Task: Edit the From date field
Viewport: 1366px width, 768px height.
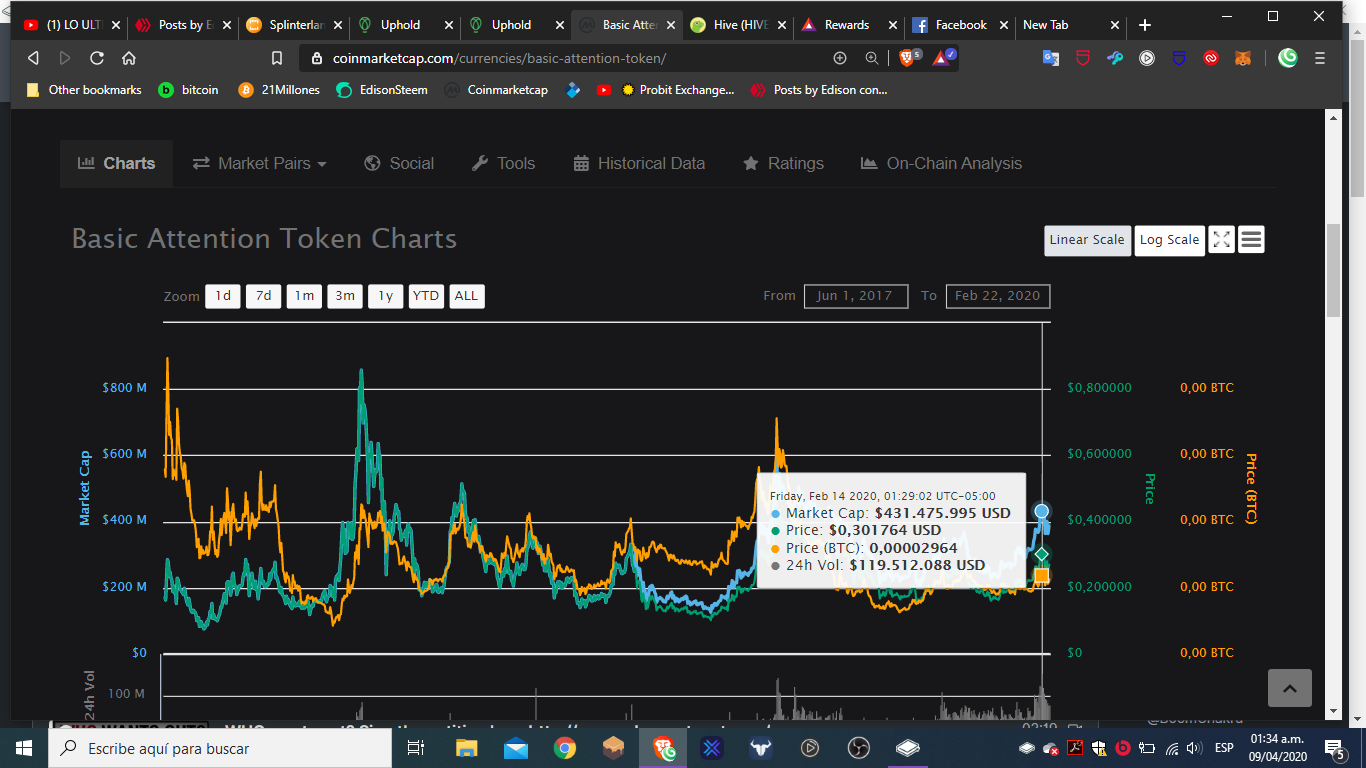Action: (856, 296)
